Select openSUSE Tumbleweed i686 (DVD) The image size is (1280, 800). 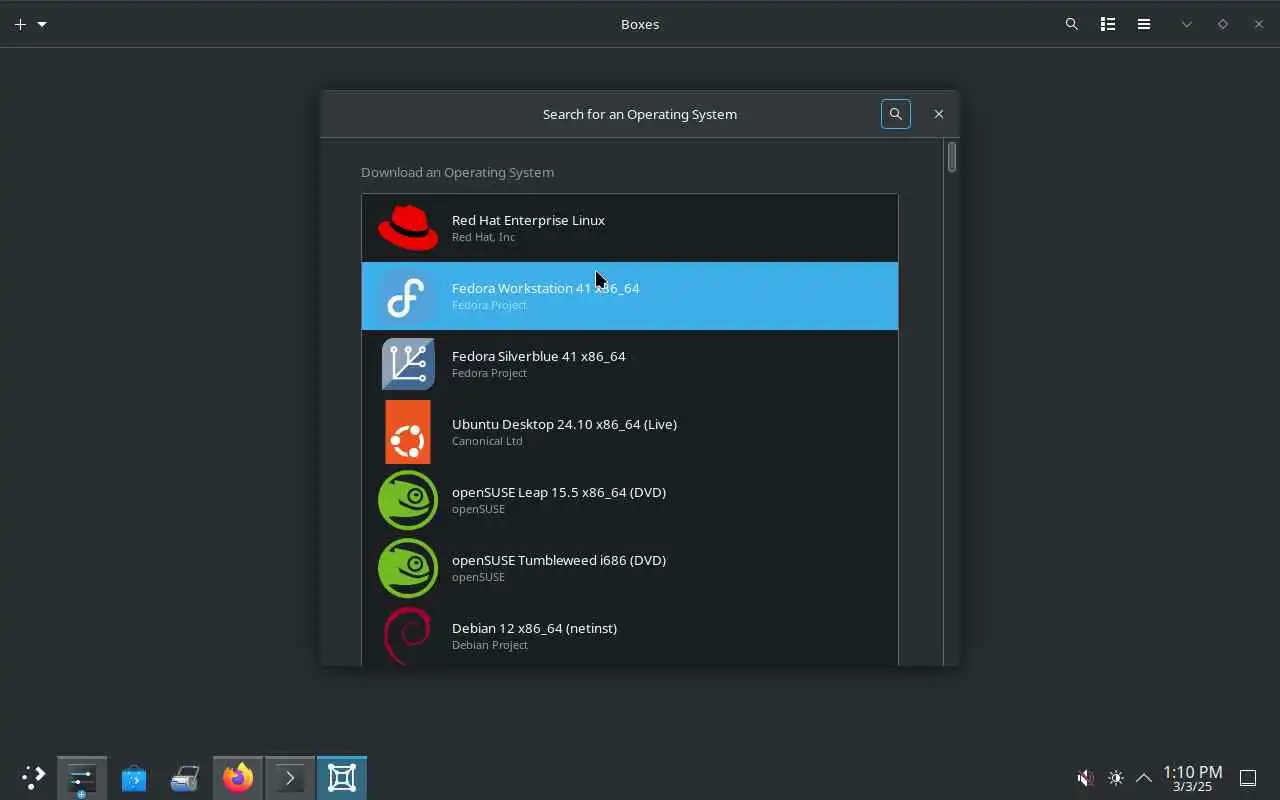(x=630, y=568)
